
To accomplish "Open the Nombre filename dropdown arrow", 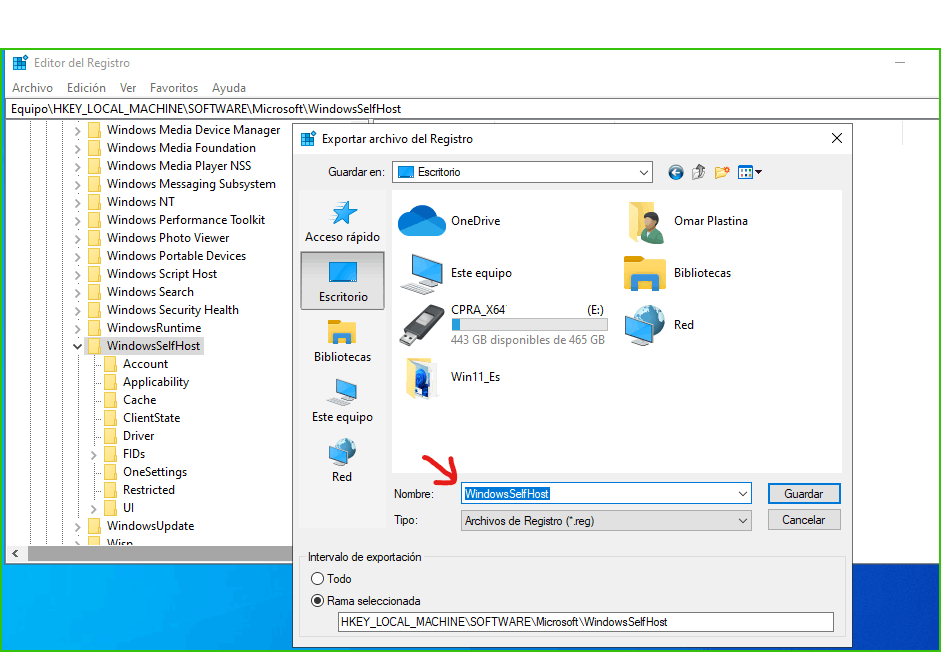I will (742, 494).
